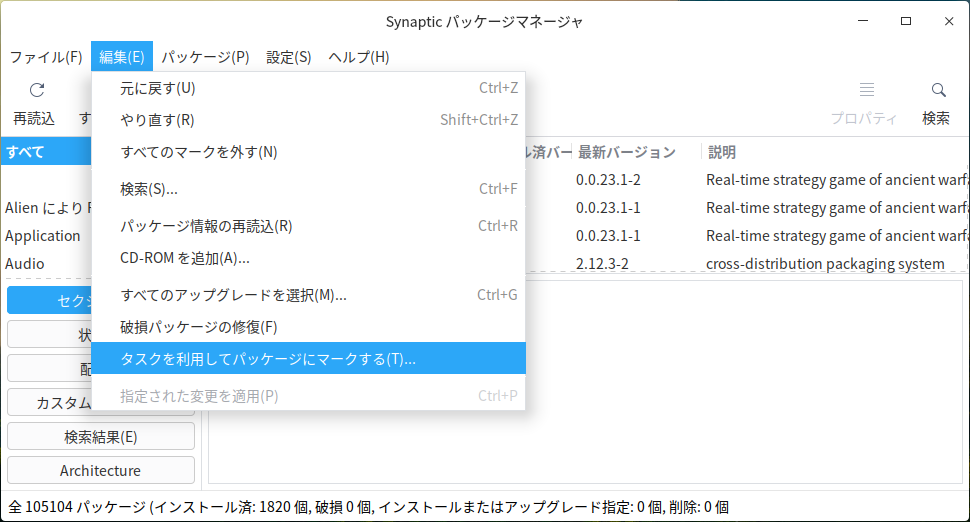Click the properties (プロパティ) toolbar icon
The image size is (970, 522).
pos(867,90)
